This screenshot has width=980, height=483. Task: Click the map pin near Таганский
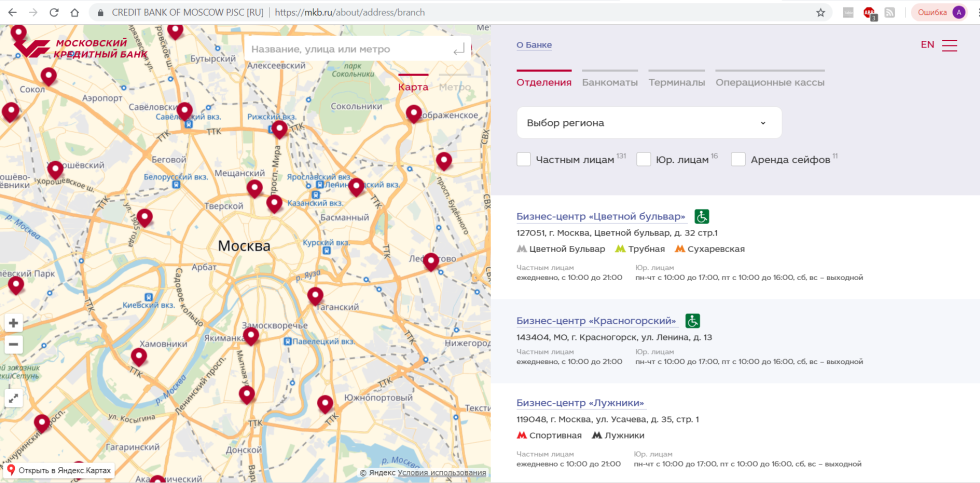[x=315, y=296]
